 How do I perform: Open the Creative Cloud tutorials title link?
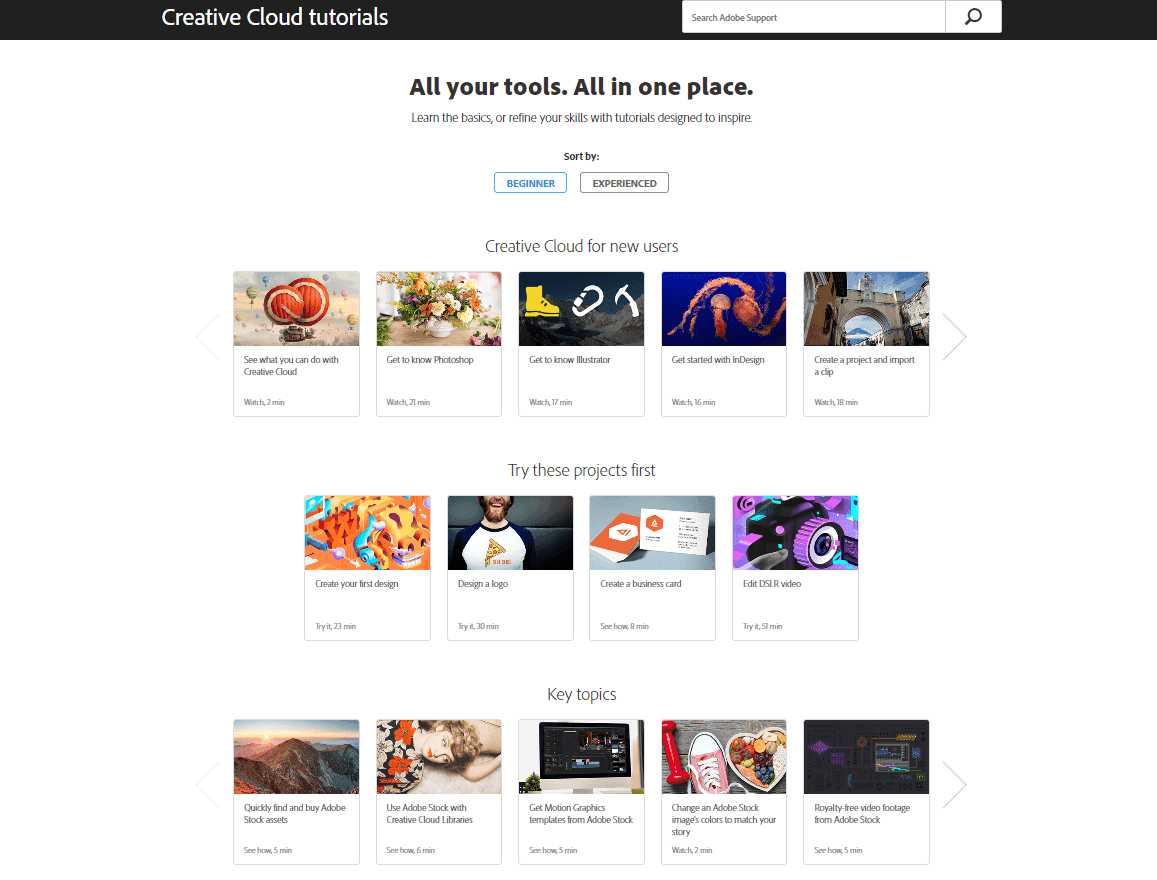(x=274, y=17)
